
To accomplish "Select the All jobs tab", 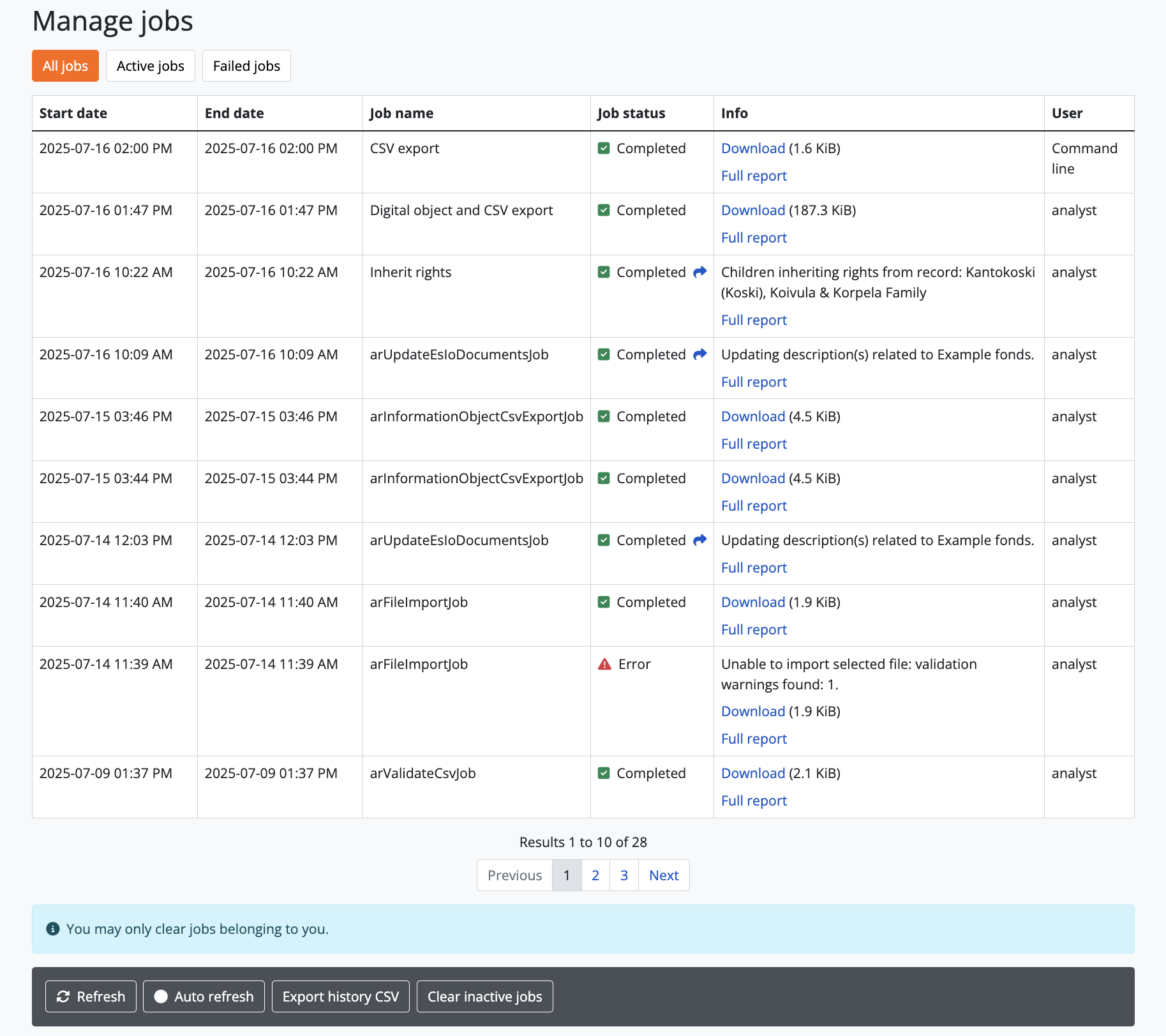I will [x=65, y=66].
